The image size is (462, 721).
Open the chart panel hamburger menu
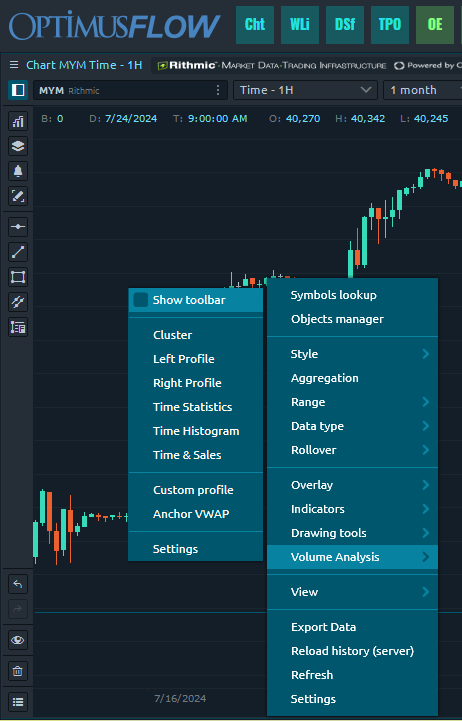coord(14,65)
